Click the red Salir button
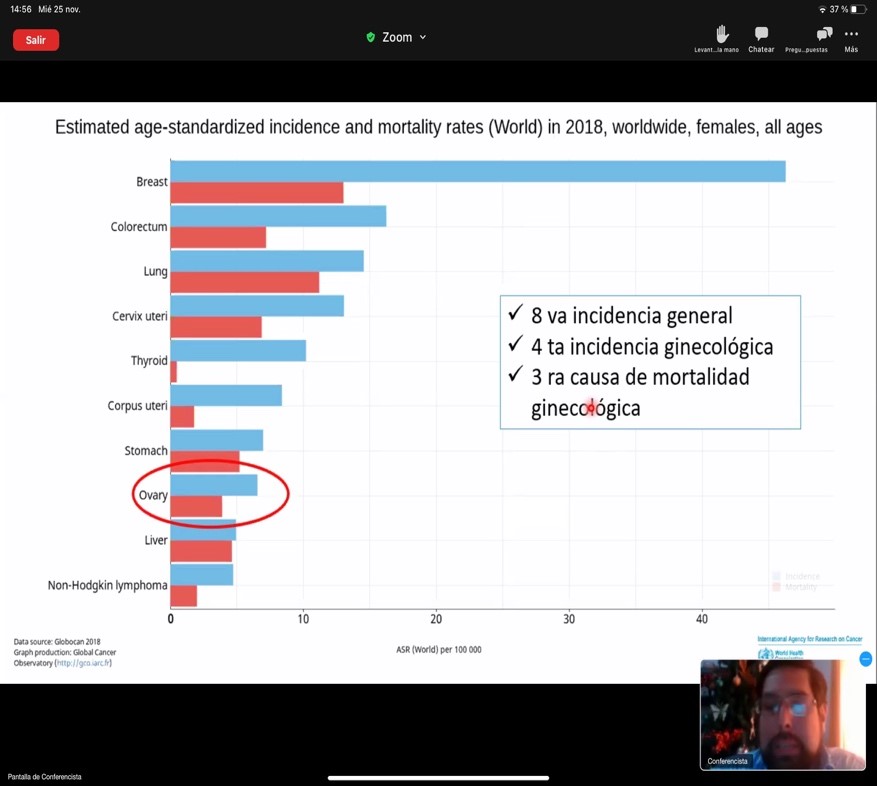 coord(36,40)
